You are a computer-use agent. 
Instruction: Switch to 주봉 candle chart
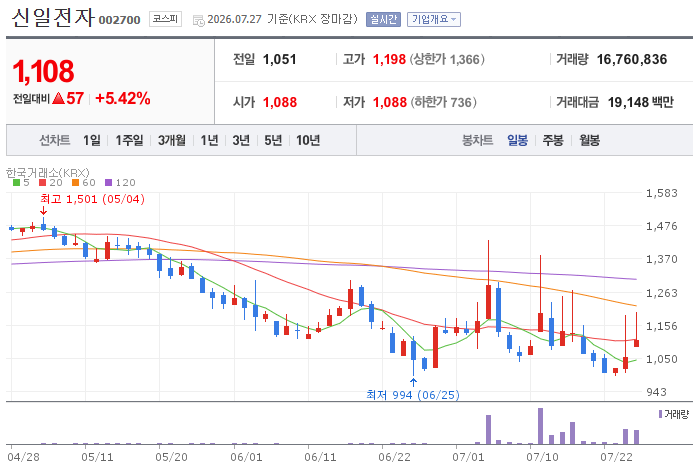(553, 141)
